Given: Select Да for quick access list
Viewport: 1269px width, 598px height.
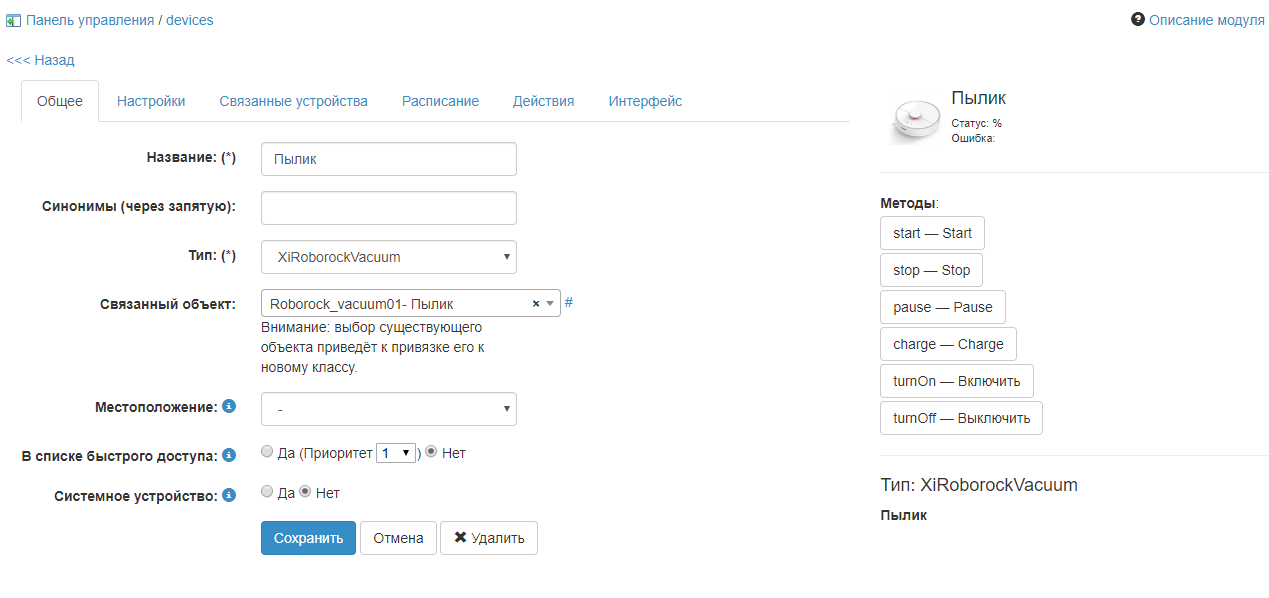Looking at the screenshot, I should click(x=267, y=452).
